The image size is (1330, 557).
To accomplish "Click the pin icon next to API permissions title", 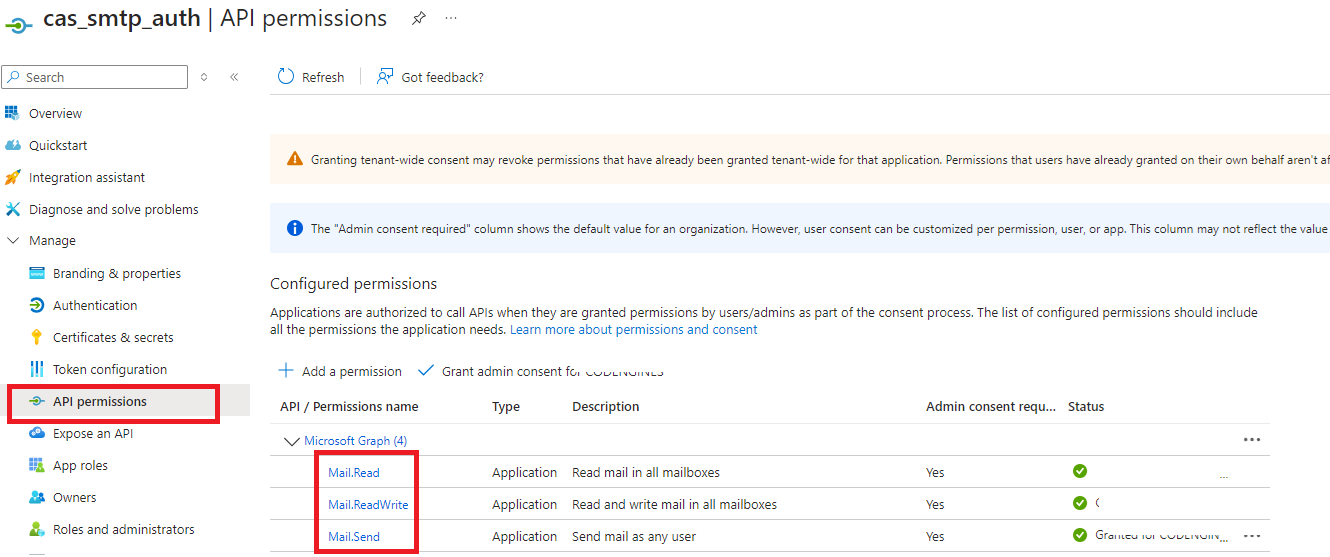I will (419, 19).
